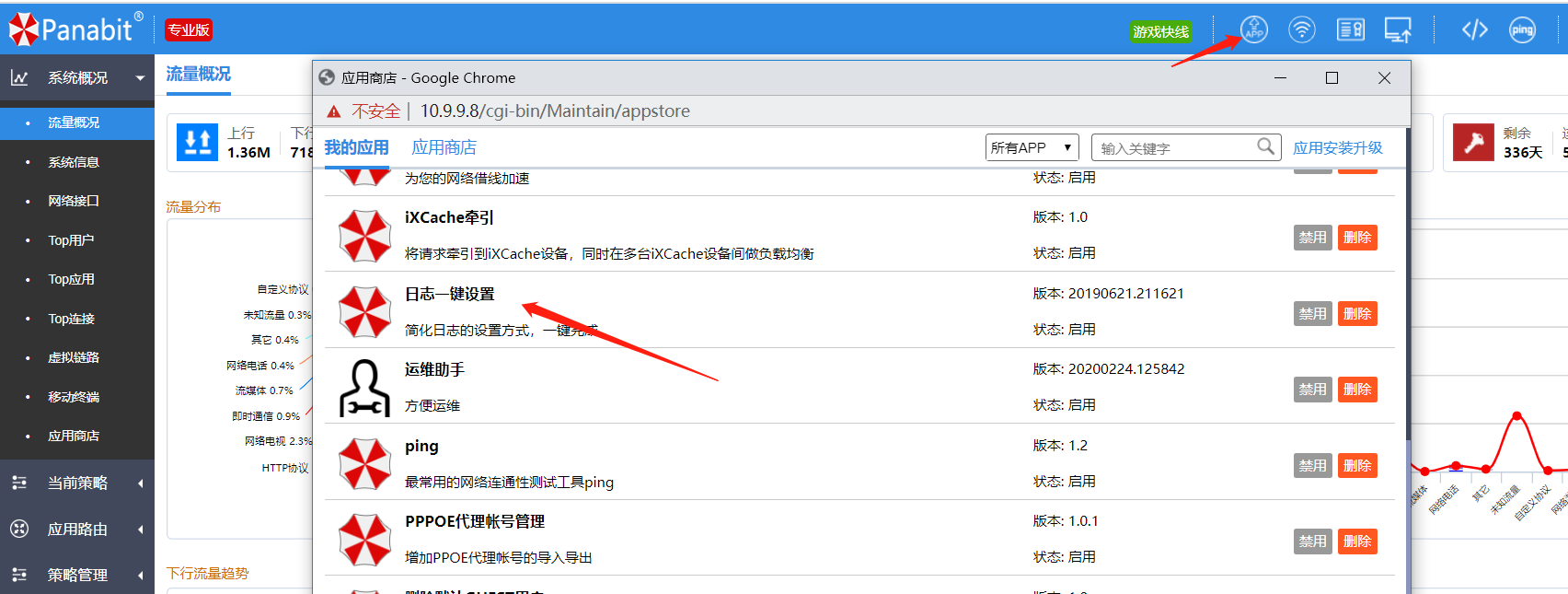Click the Wi-Fi icon in the top bar
Viewport: 1568px width, 594px height.
1301,29
